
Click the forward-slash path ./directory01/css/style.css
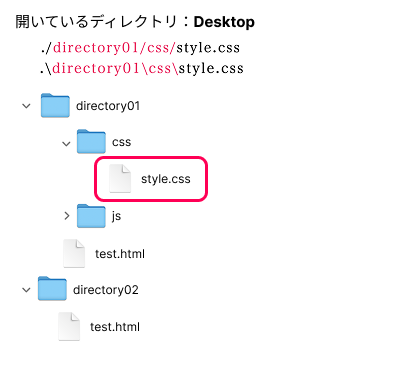140,48
